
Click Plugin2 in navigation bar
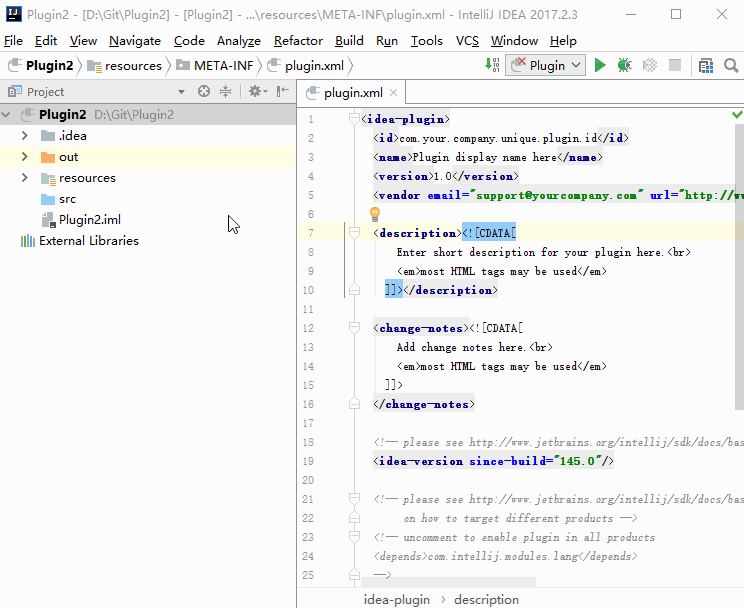[x=42, y=65]
